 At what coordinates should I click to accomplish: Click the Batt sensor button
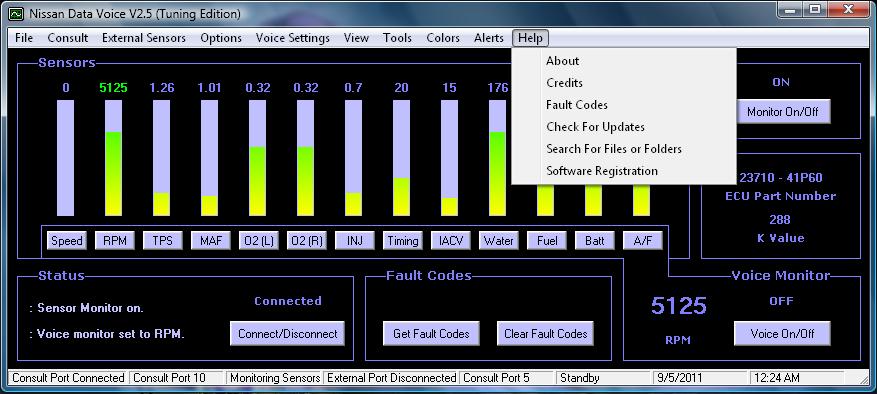click(595, 241)
